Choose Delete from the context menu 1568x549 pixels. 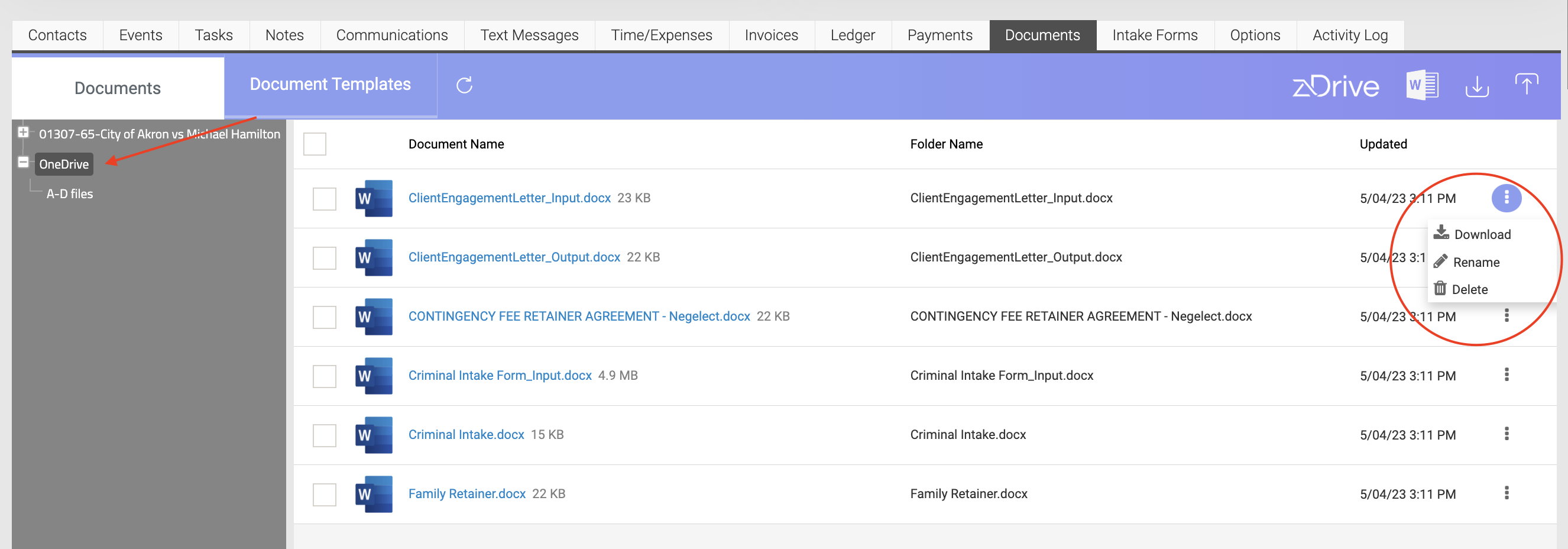pyautogui.click(x=1461, y=289)
